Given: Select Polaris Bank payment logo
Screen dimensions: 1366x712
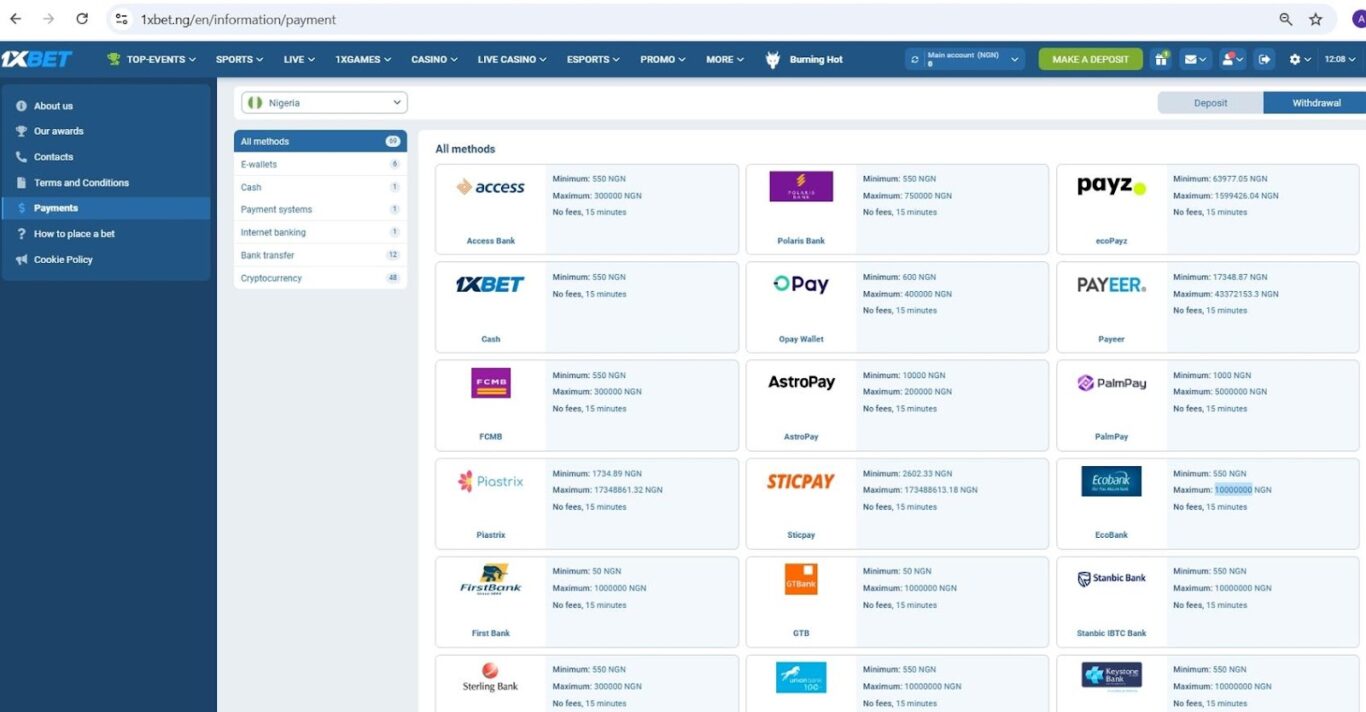Looking at the screenshot, I should (801, 187).
